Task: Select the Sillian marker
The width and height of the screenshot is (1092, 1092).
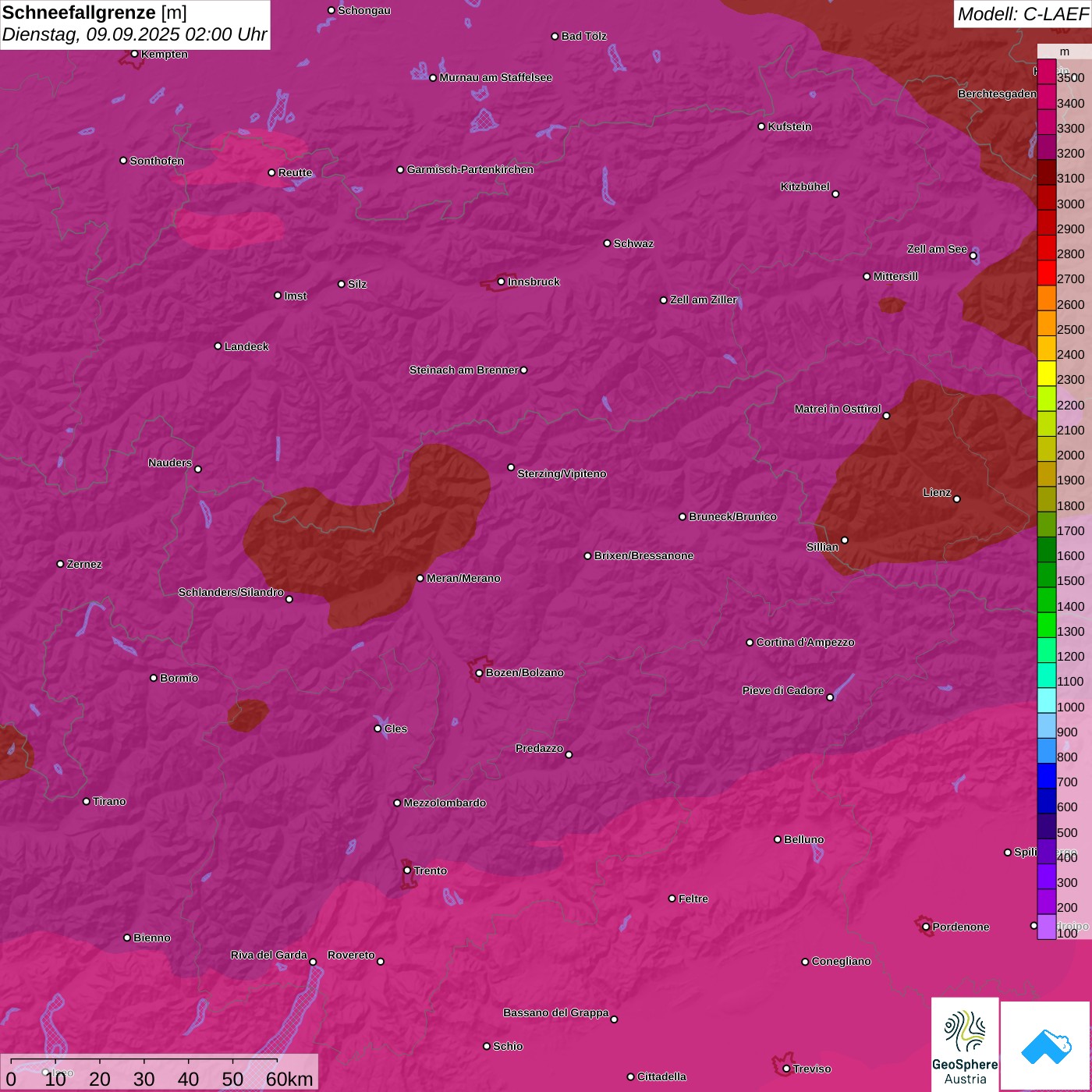Action: [845, 540]
